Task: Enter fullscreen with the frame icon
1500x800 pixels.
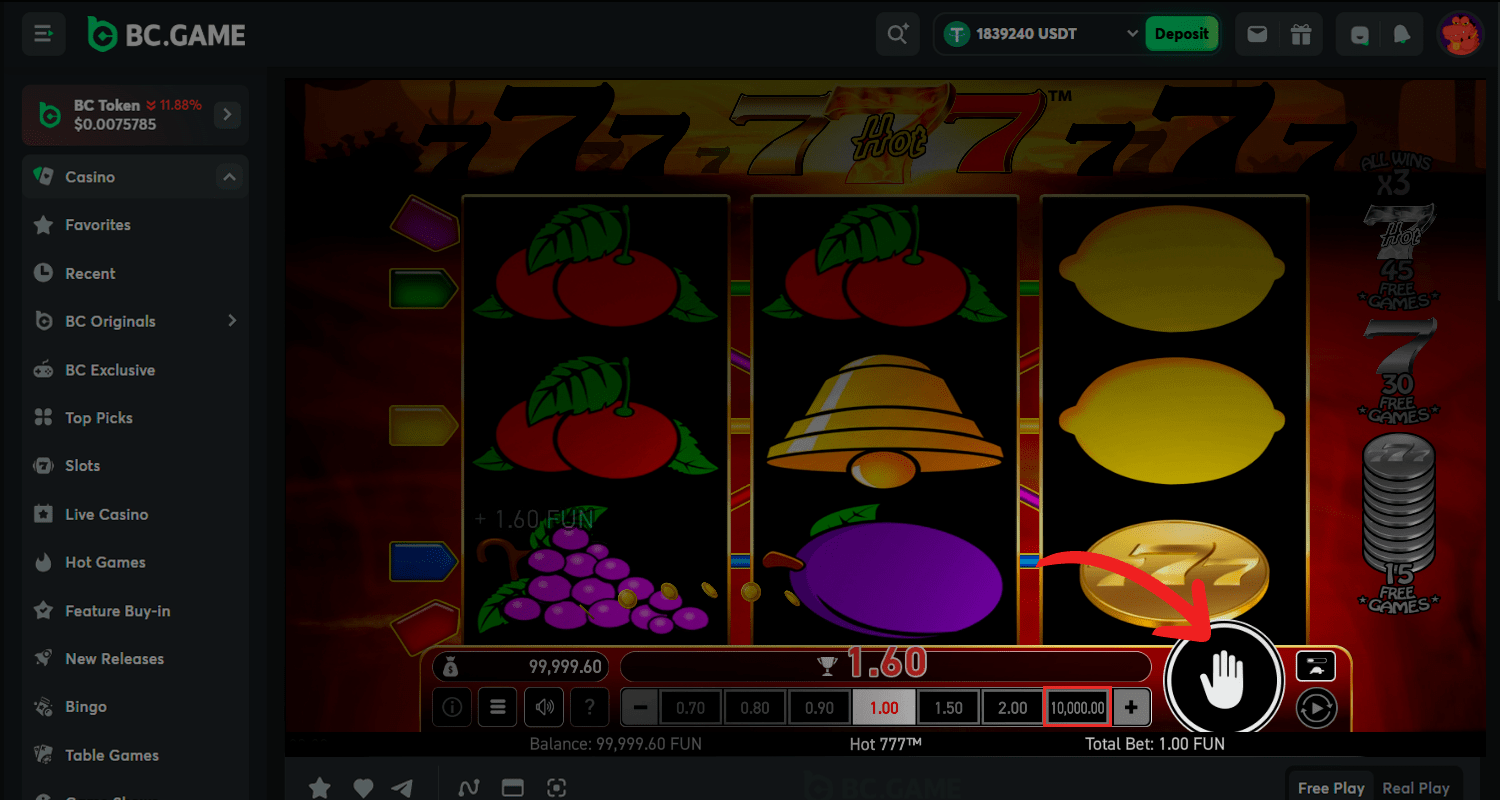Action: point(558,788)
